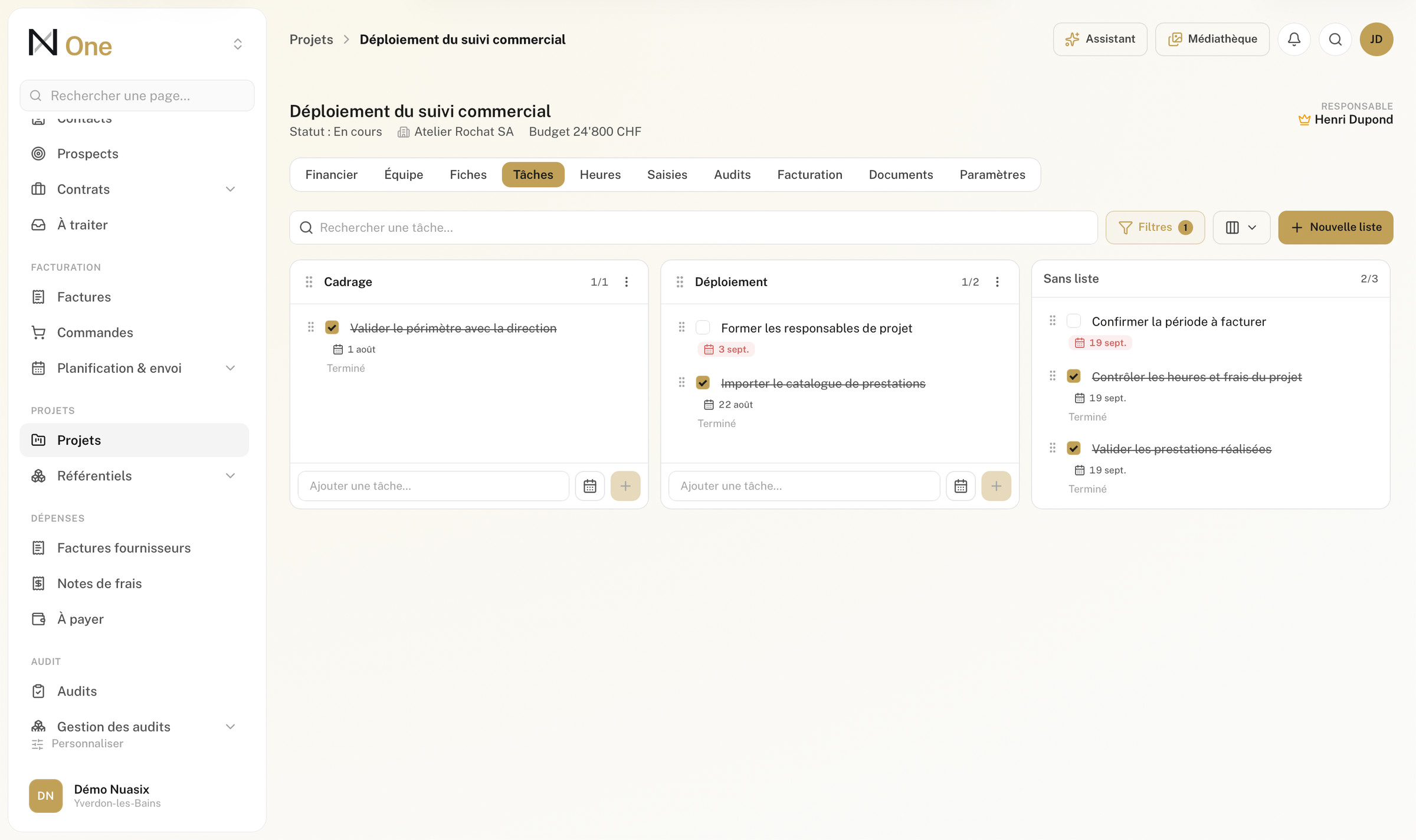The width and height of the screenshot is (1416, 840).
Task: Click the global search magnifier icon
Action: point(1335,40)
